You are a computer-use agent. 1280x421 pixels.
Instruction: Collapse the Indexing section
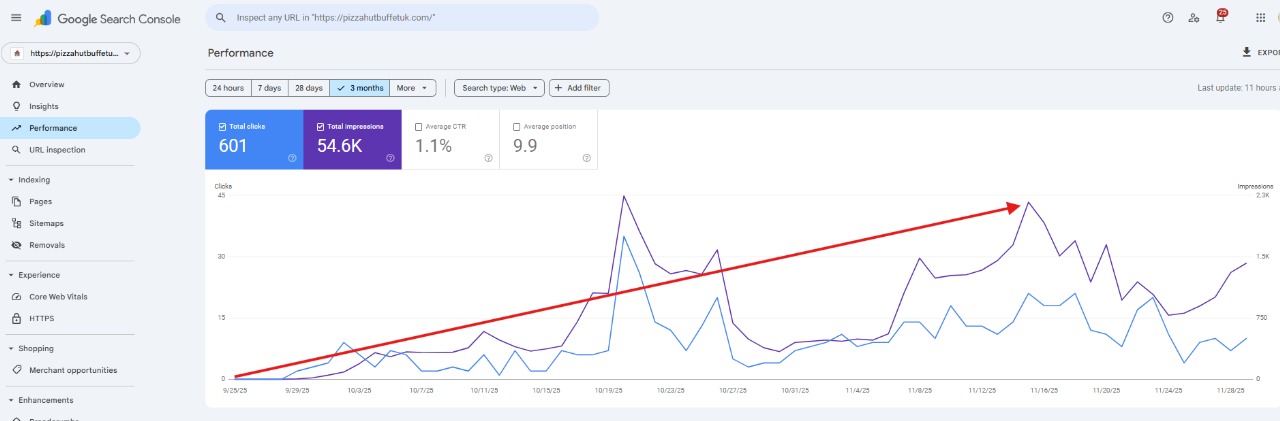(11, 180)
